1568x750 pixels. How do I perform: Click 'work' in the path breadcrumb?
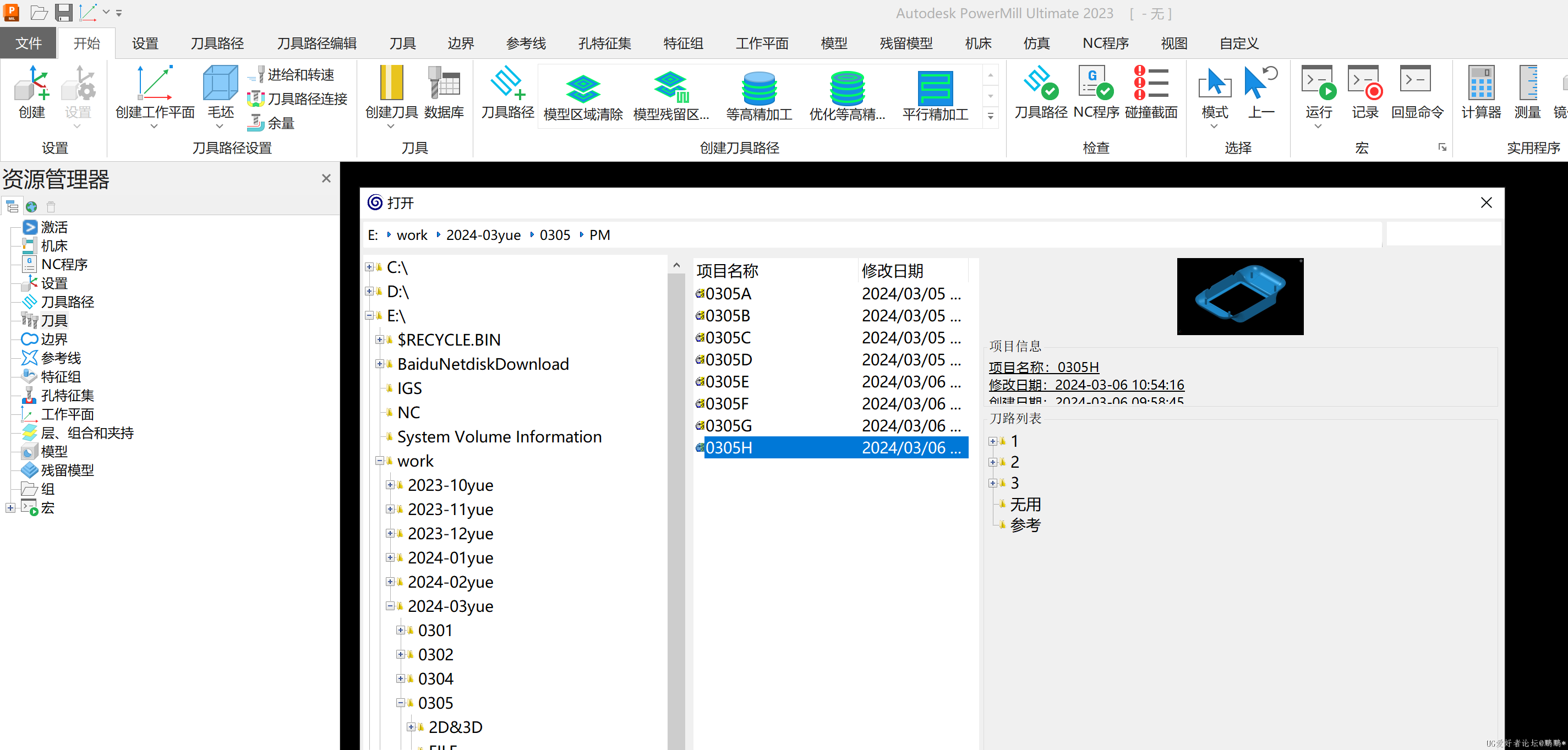tap(412, 235)
